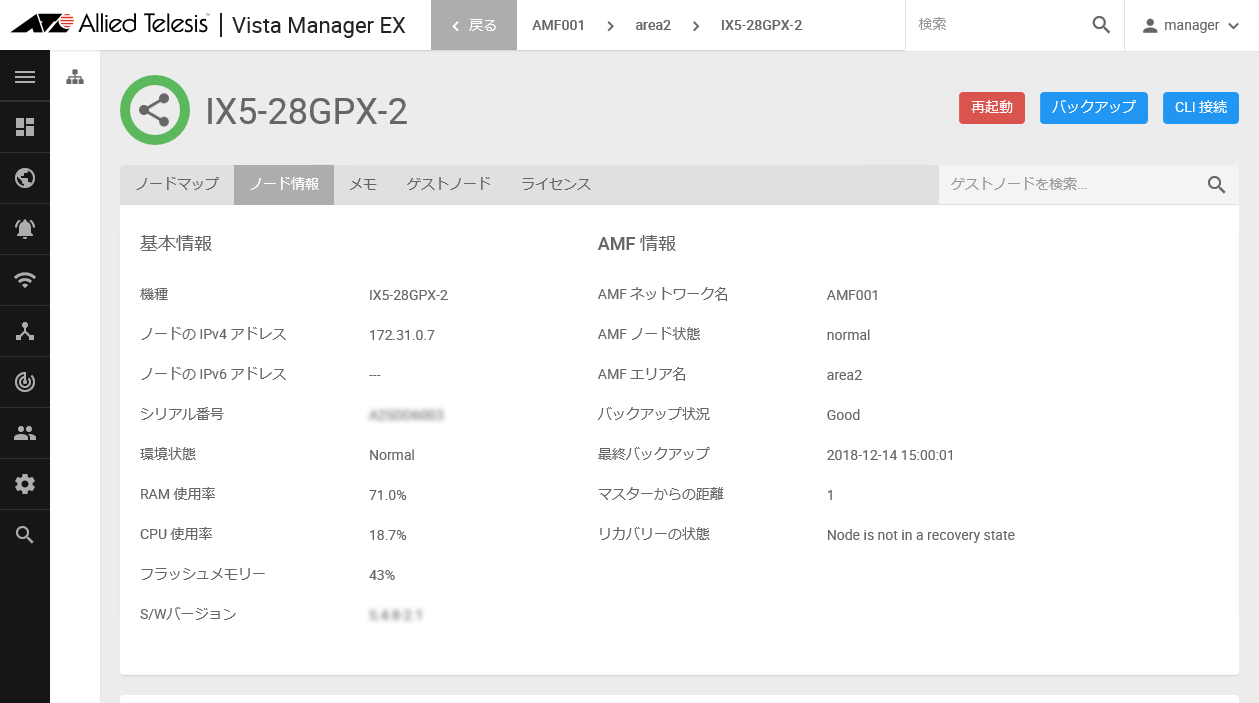1259x703 pixels.
Task: Open the user management people icon
Action: 25,433
